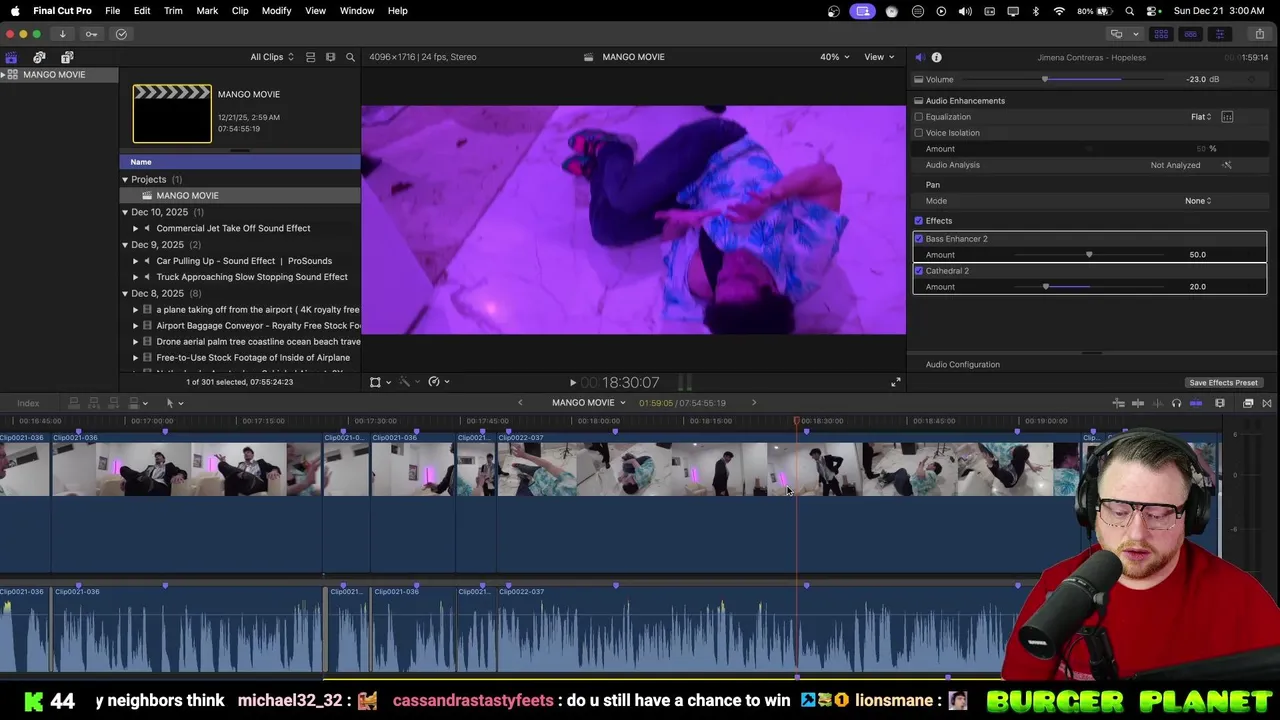The height and width of the screenshot is (720, 1280).
Task: Expand the Commercial Jet Take Off clip row
Action: click(x=136, y=228)
